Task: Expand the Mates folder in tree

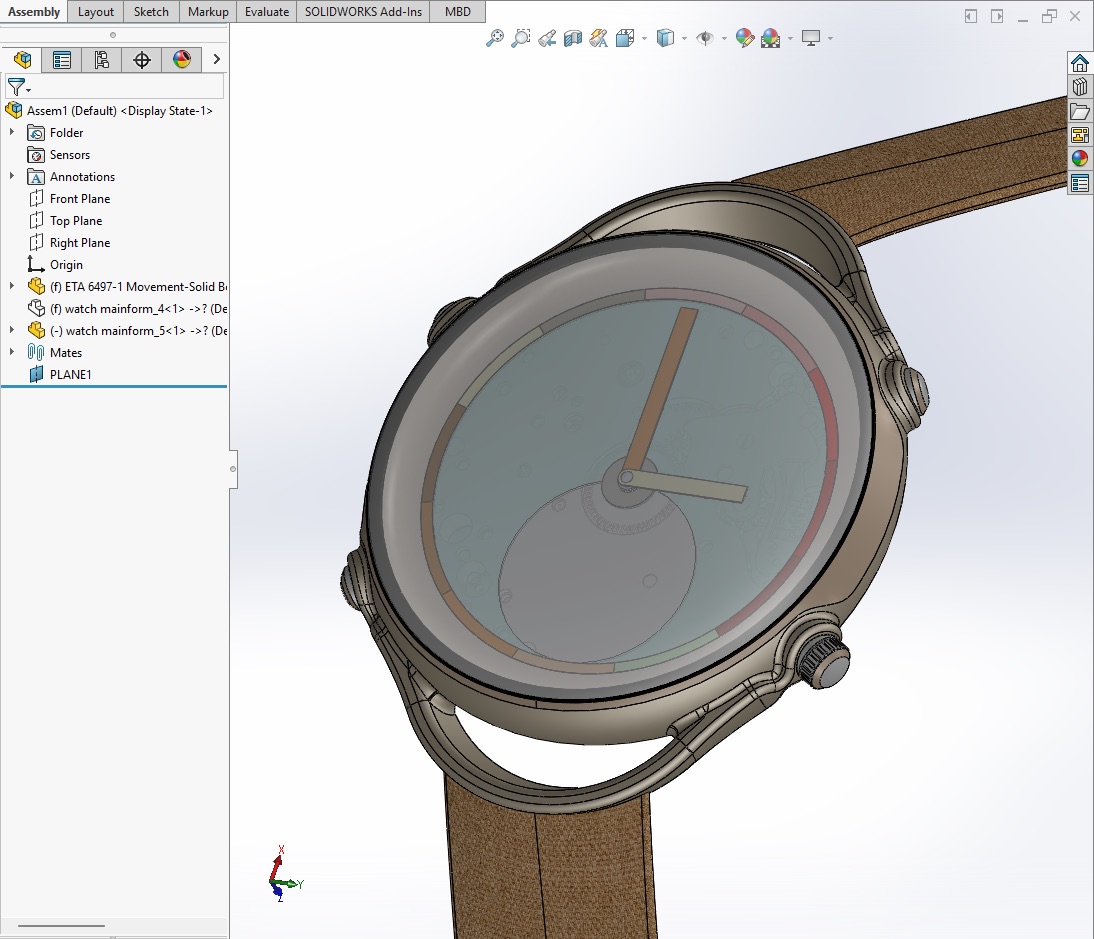Action: [12, 352]
